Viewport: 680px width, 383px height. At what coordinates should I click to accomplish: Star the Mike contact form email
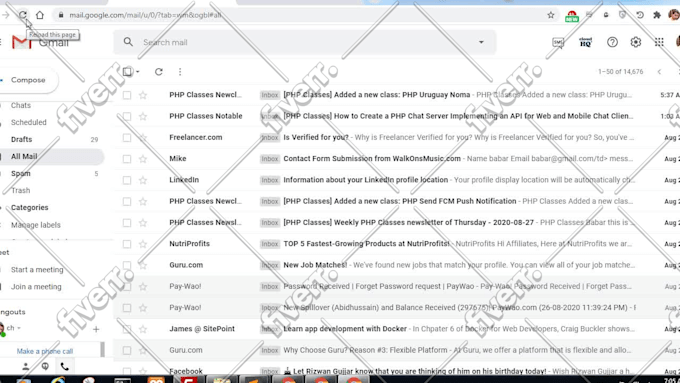pos(143,159)
